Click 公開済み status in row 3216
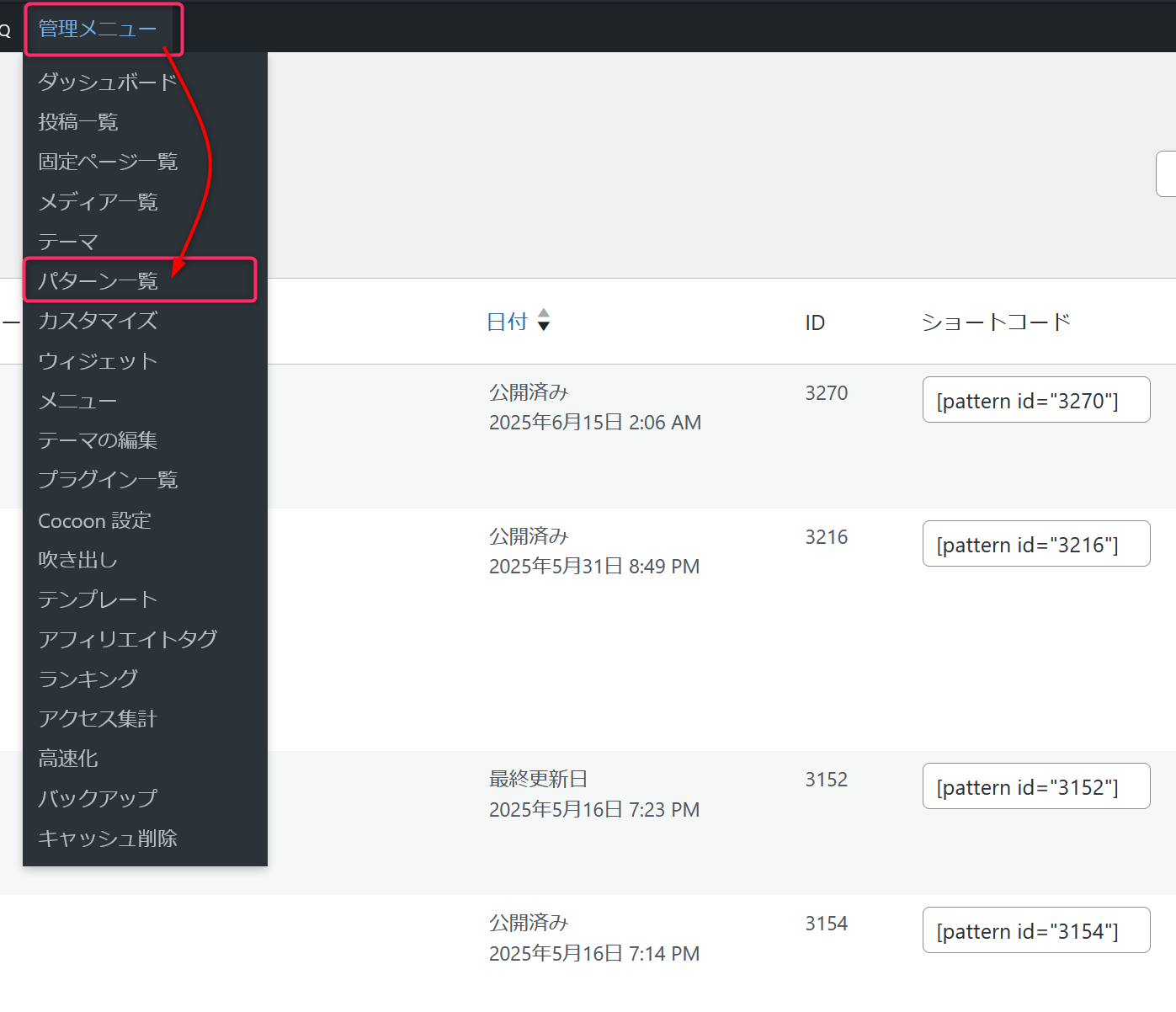Screen dimensions: 1176x1012 (x=529, y=536)
